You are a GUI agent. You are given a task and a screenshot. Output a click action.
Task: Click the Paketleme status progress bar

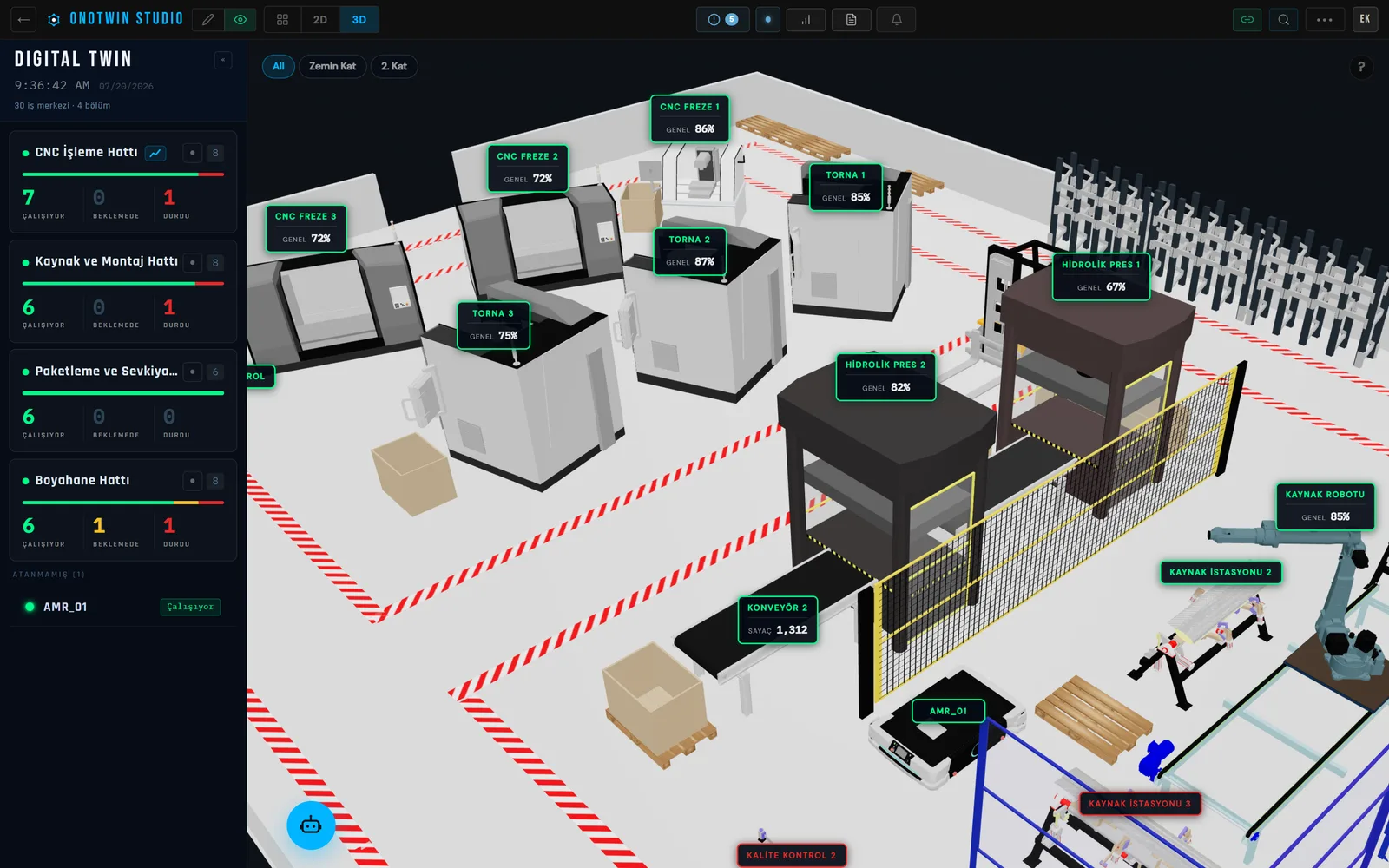click(122, 393)
